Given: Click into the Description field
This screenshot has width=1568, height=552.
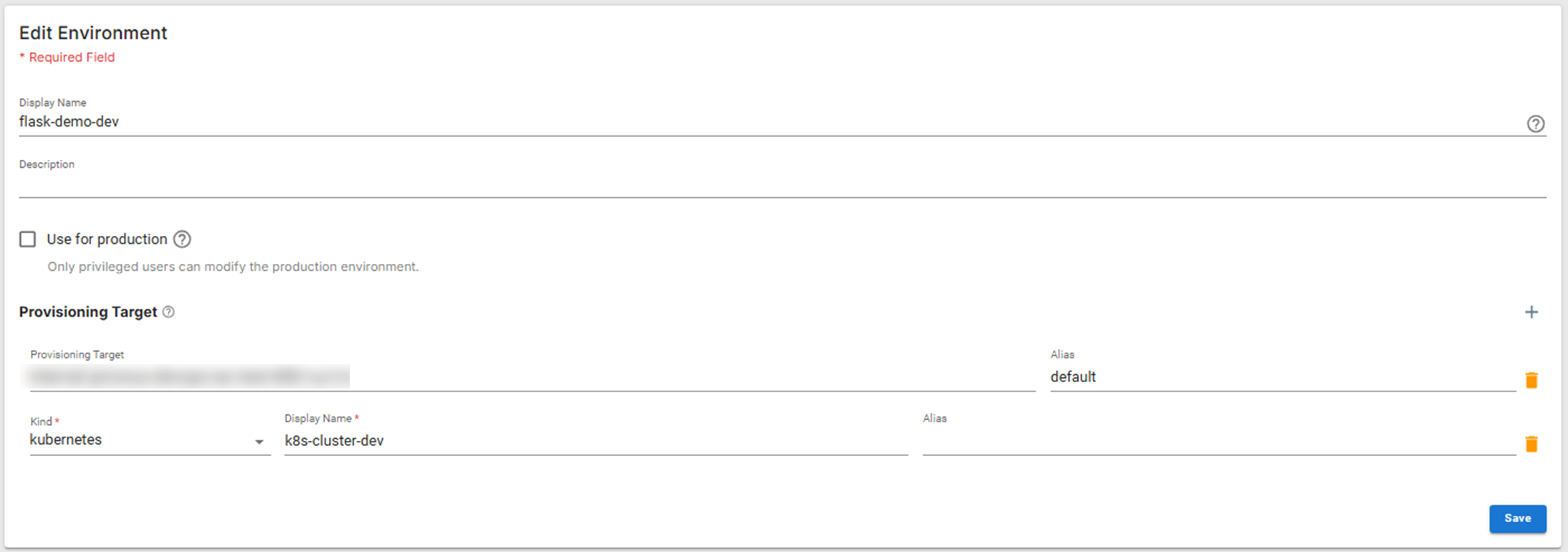Looking at the screenshot, I should pyautogui.click(x=781, y=184).
